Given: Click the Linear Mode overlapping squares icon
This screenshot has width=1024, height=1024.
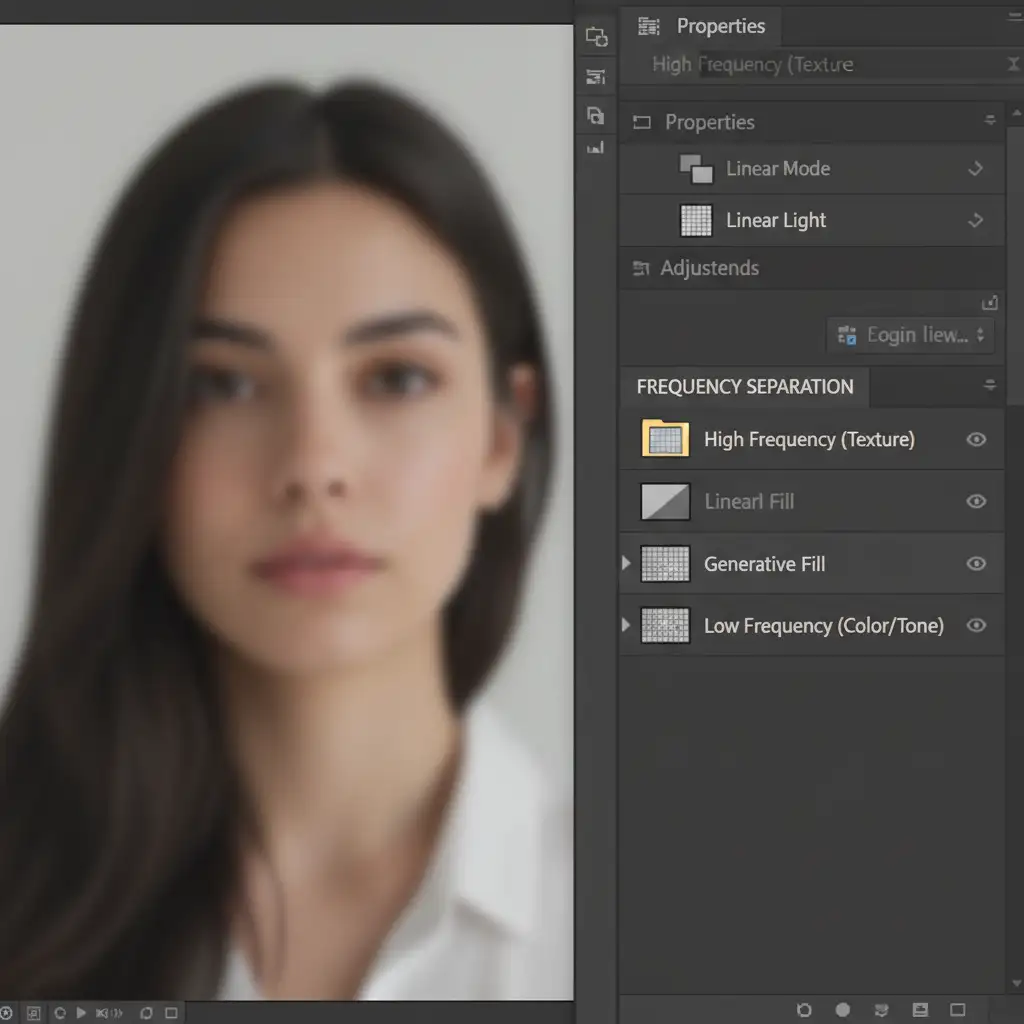Looking at the screenshot, I should tap(696, 169).
